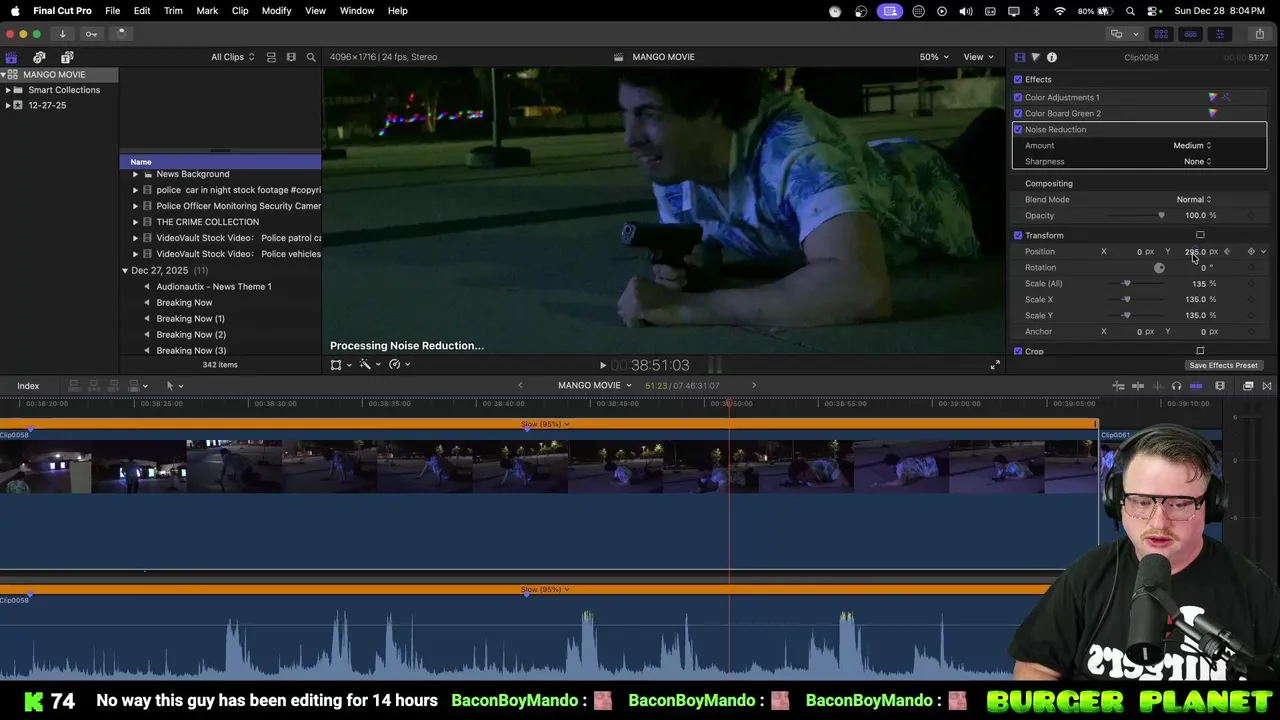Image resolution: width=1280 pixels, height=720 pixels.
Task: Open the Sharpness None dropdown
Action: [1197, 161]
